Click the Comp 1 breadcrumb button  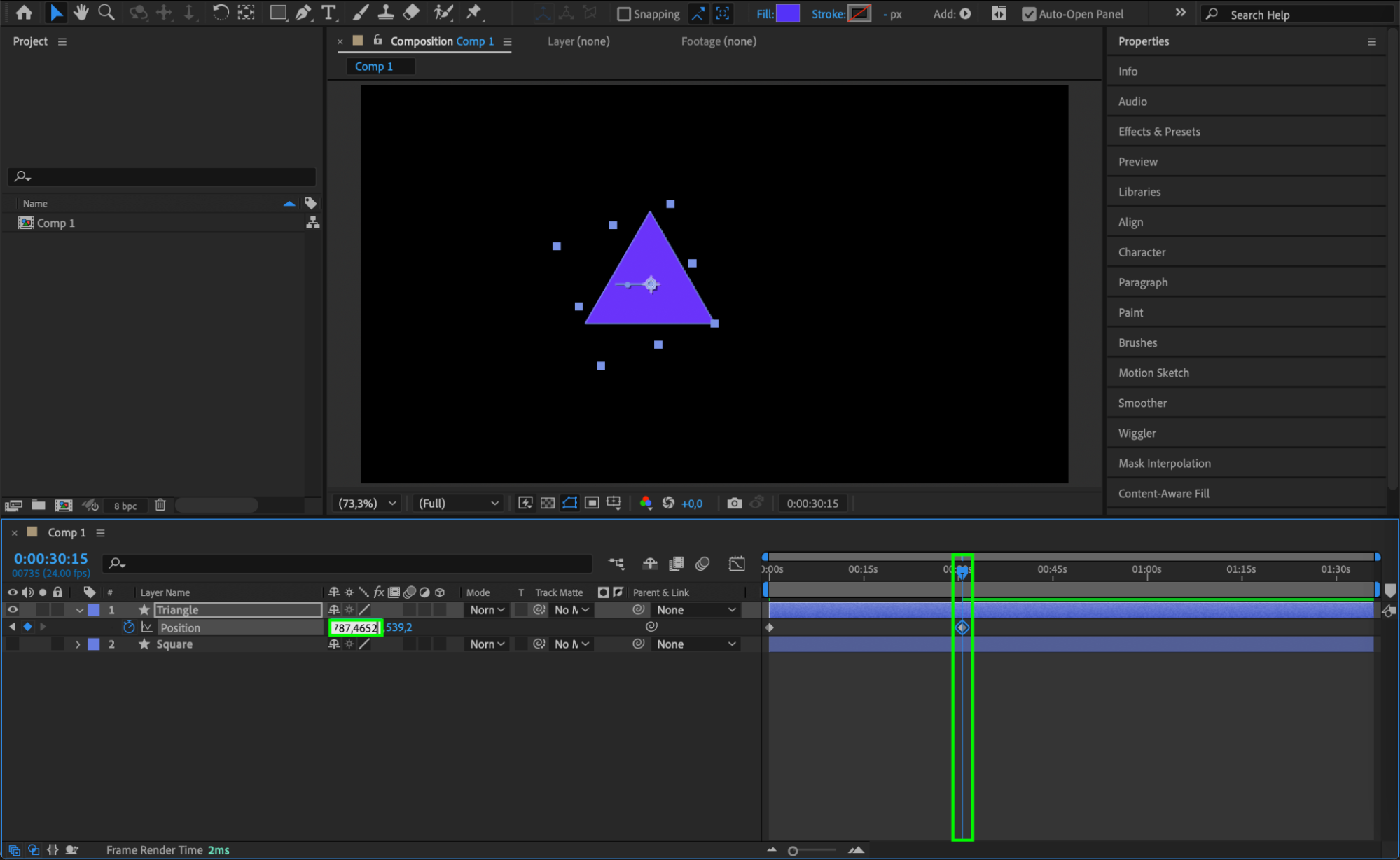pyautogui.click(x=374, y=67)
